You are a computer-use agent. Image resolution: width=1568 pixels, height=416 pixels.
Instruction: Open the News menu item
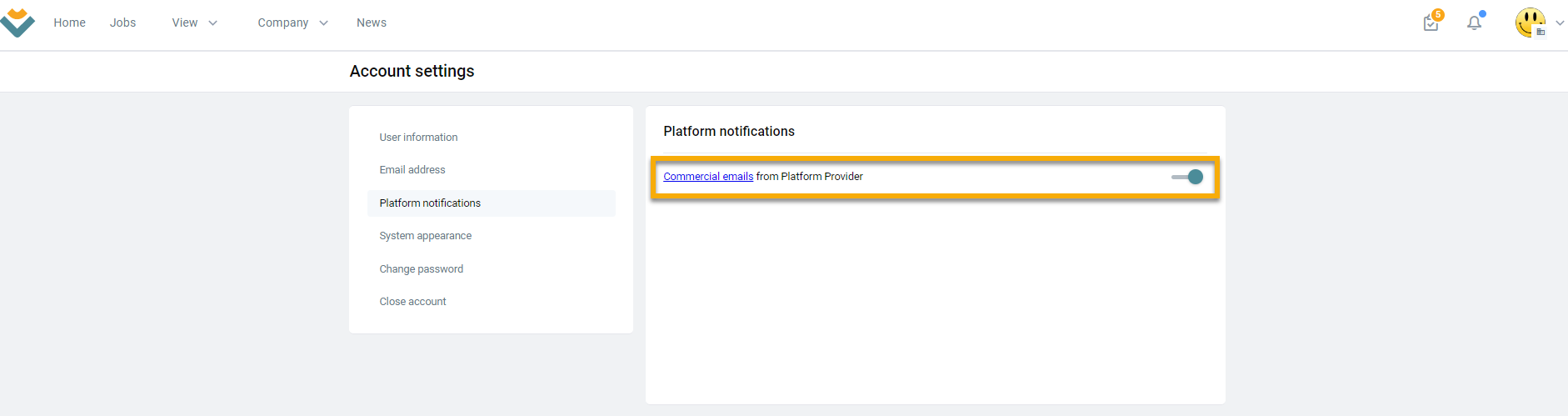372,23
